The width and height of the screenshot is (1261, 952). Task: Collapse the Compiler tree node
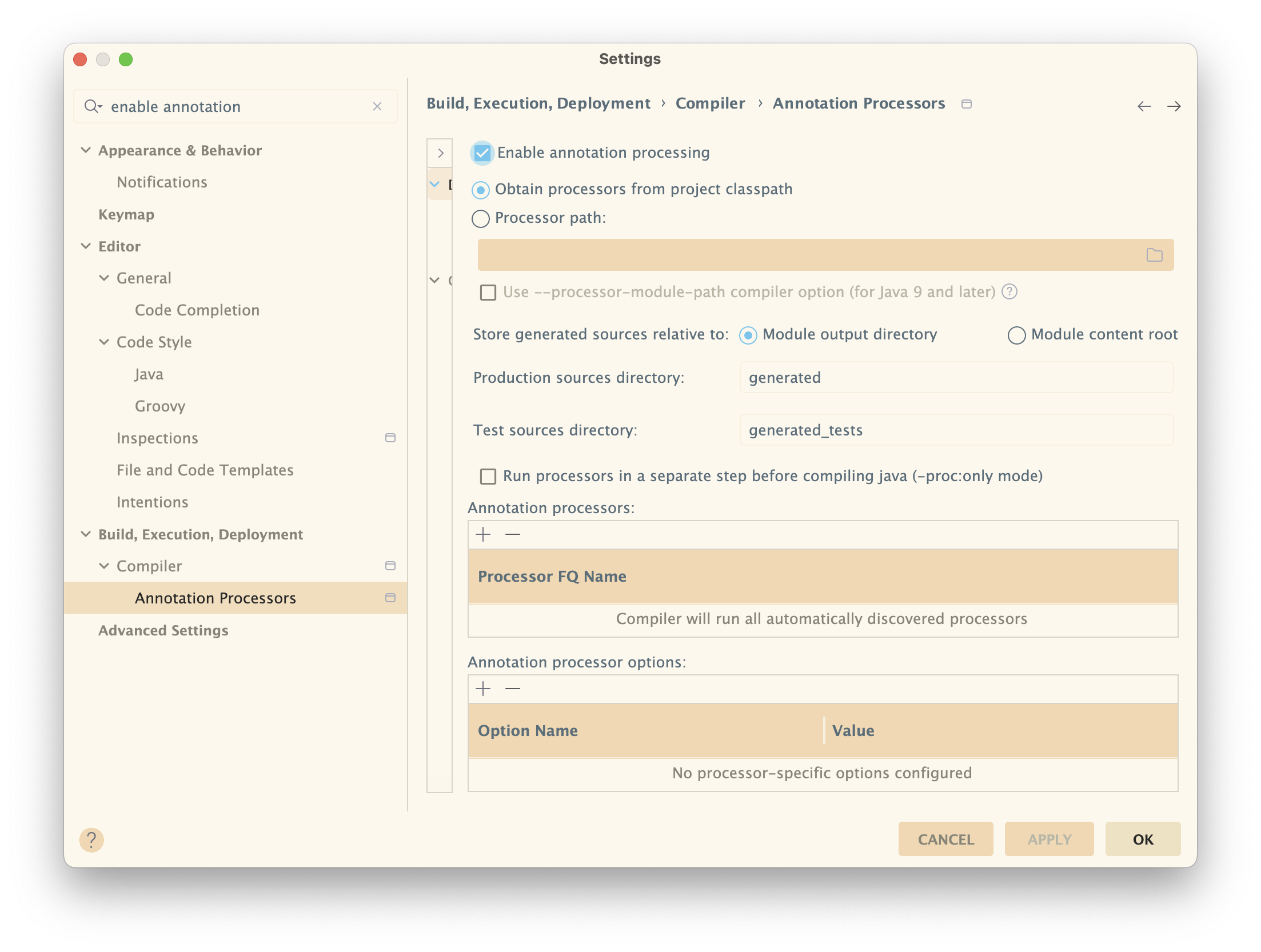(x=104, y=566)
